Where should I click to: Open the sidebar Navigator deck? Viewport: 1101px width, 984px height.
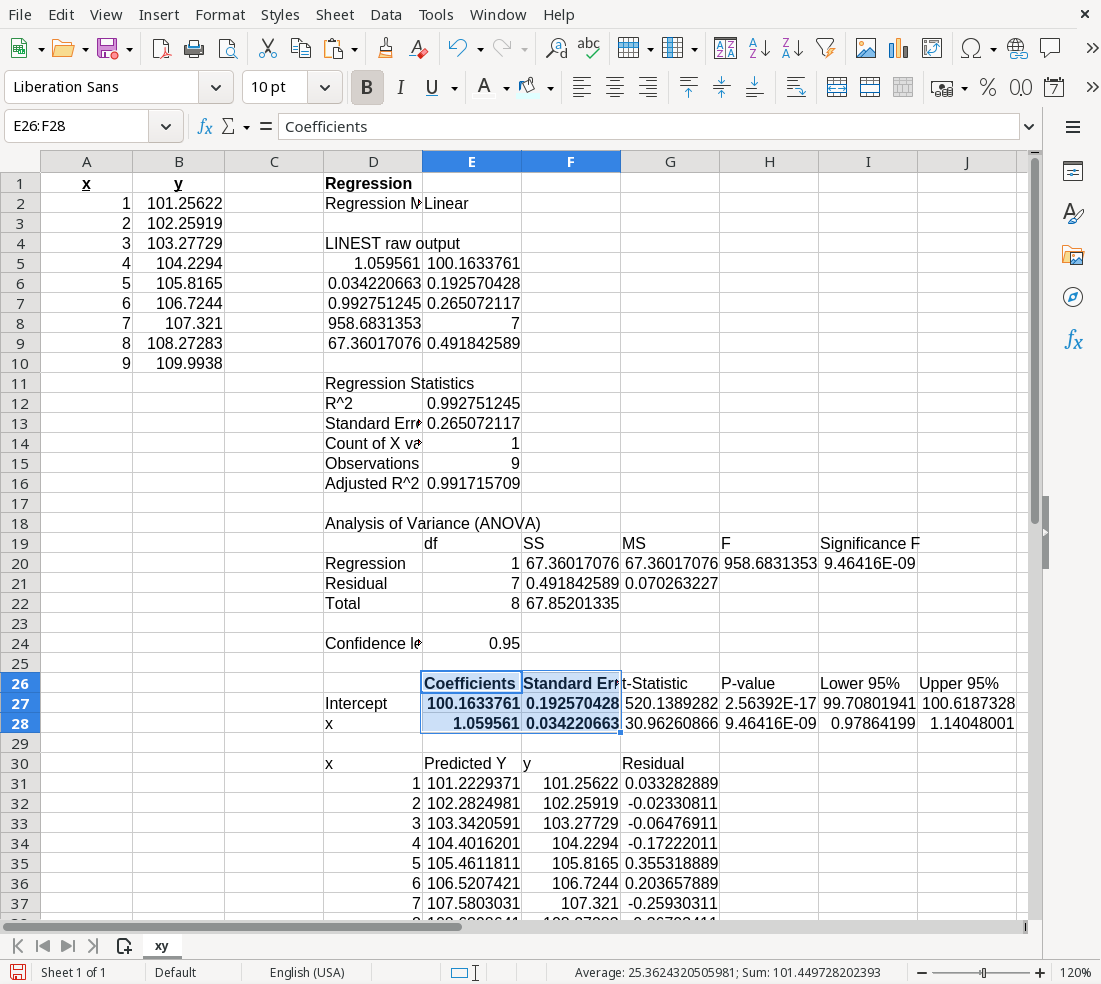tap(1073, 297)
